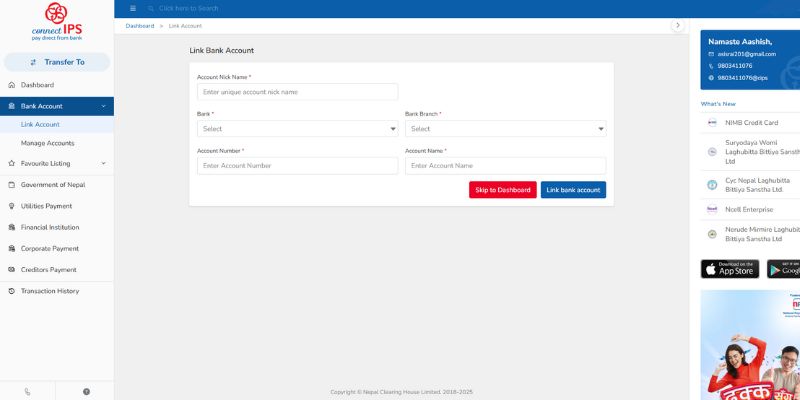Screen dimensions: 800x400
Task: Select Utilities Payment from sidebar
Action: point(46,206)
